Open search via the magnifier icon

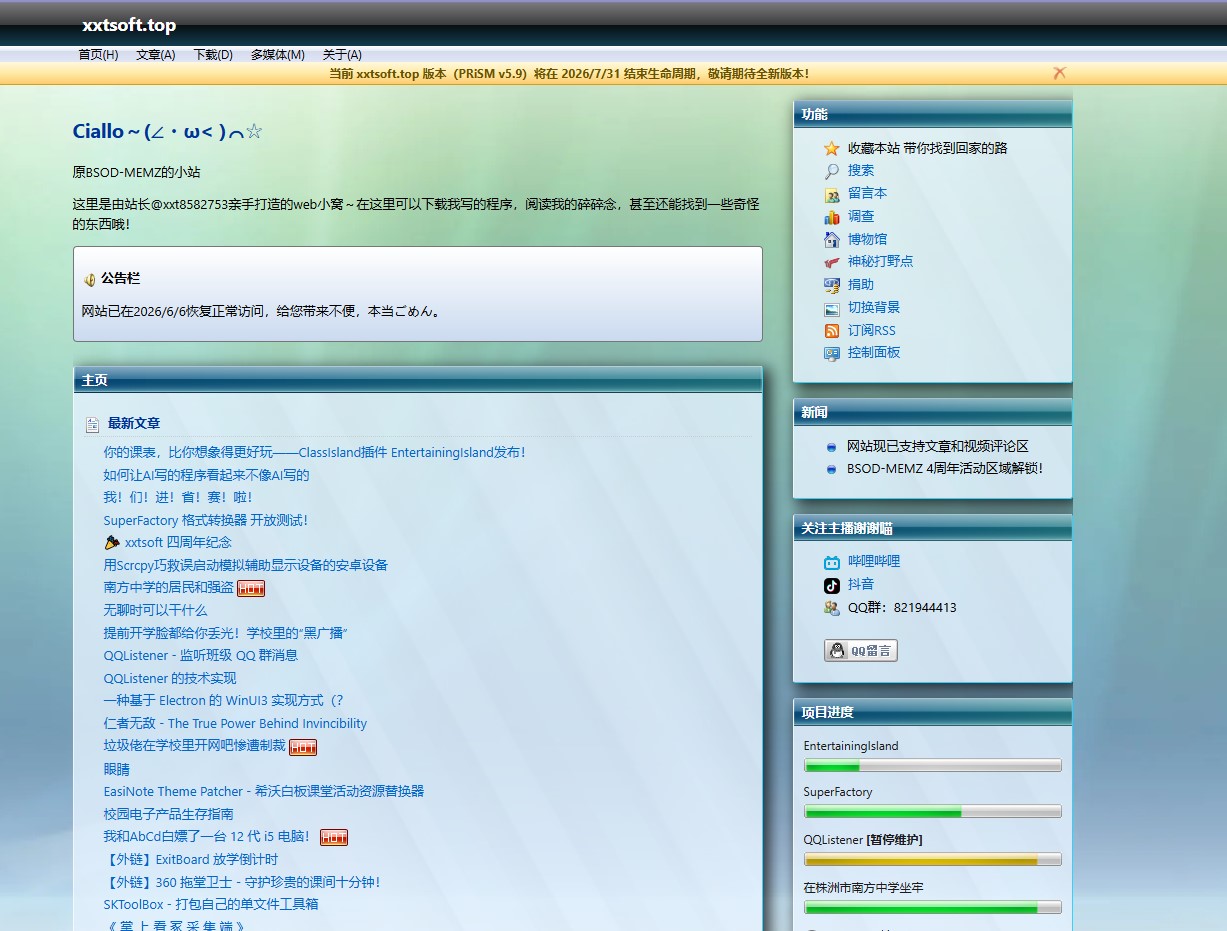pos(832,171)
